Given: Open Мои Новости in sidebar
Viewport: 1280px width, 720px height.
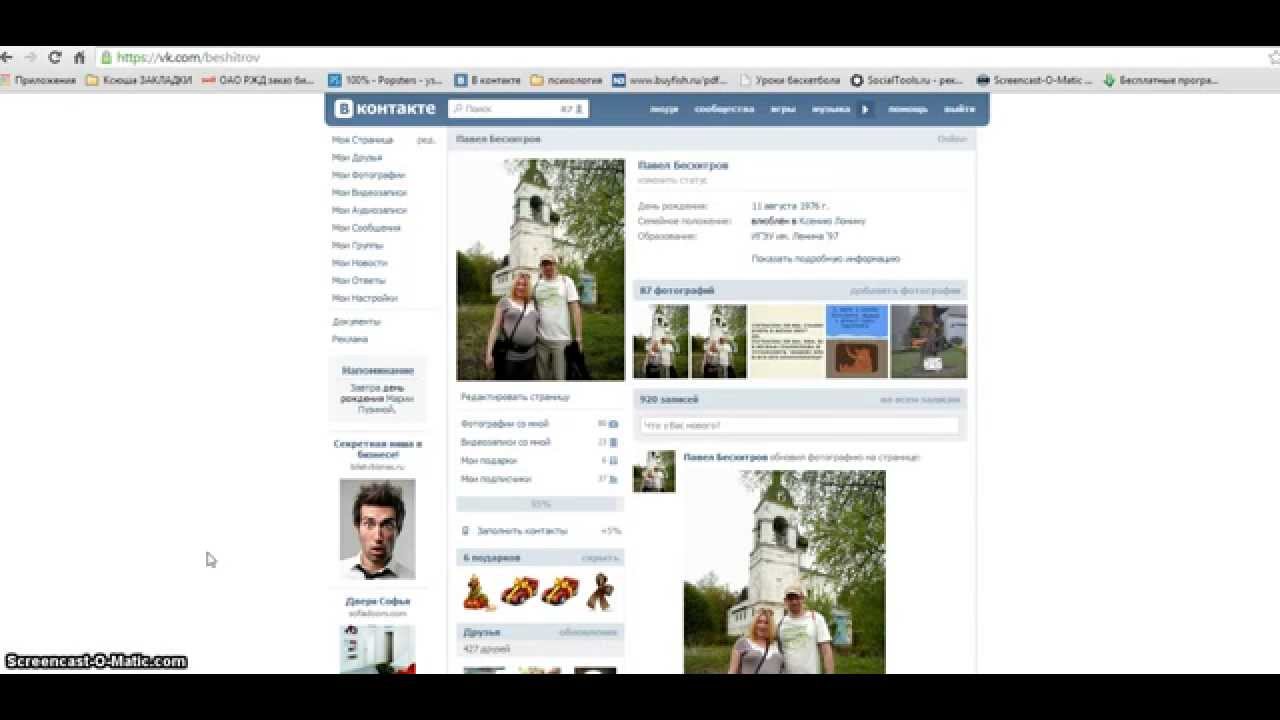Looking at the screenshot, I should tap(359, 263).
